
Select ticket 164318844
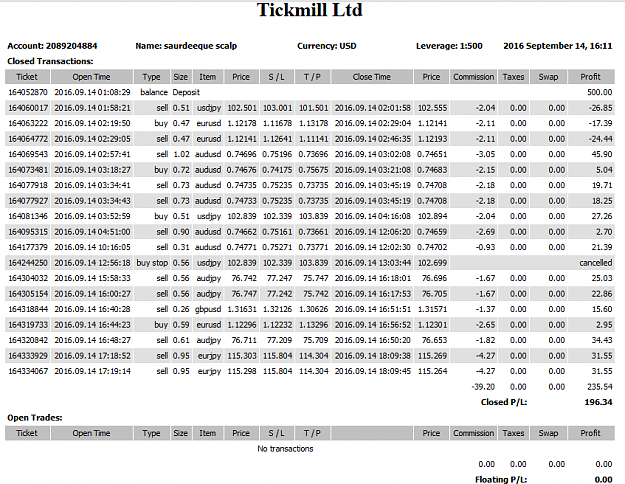tap(28, 309)
